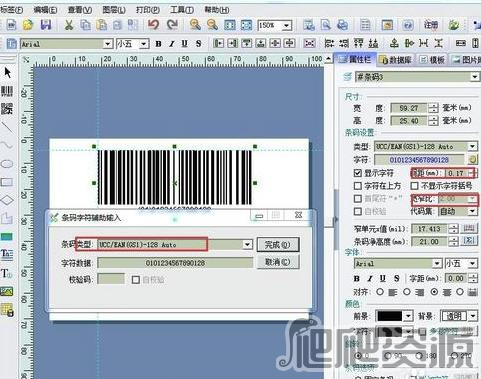Select the second alignment radio button
This screenshot has height=379, width=481.
click(x=407, y=292)
